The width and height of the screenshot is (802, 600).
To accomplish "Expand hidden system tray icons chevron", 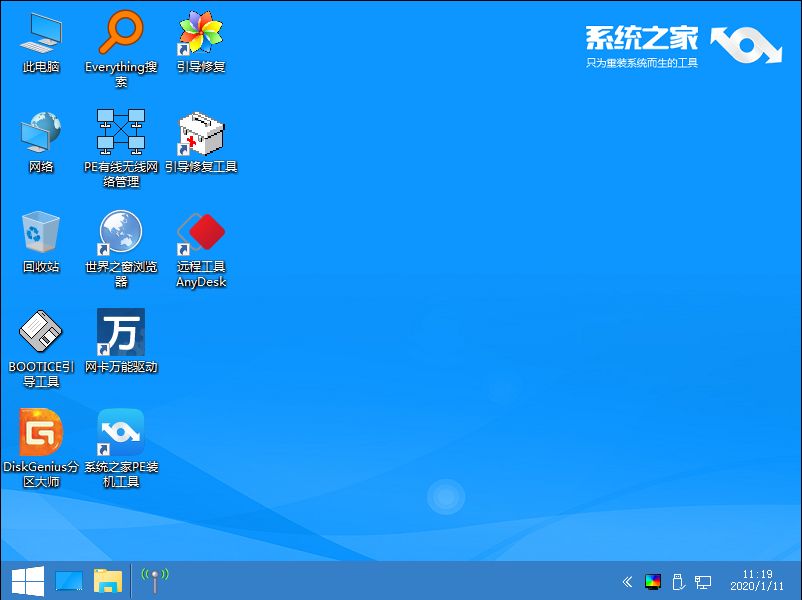I will point(627,581).
